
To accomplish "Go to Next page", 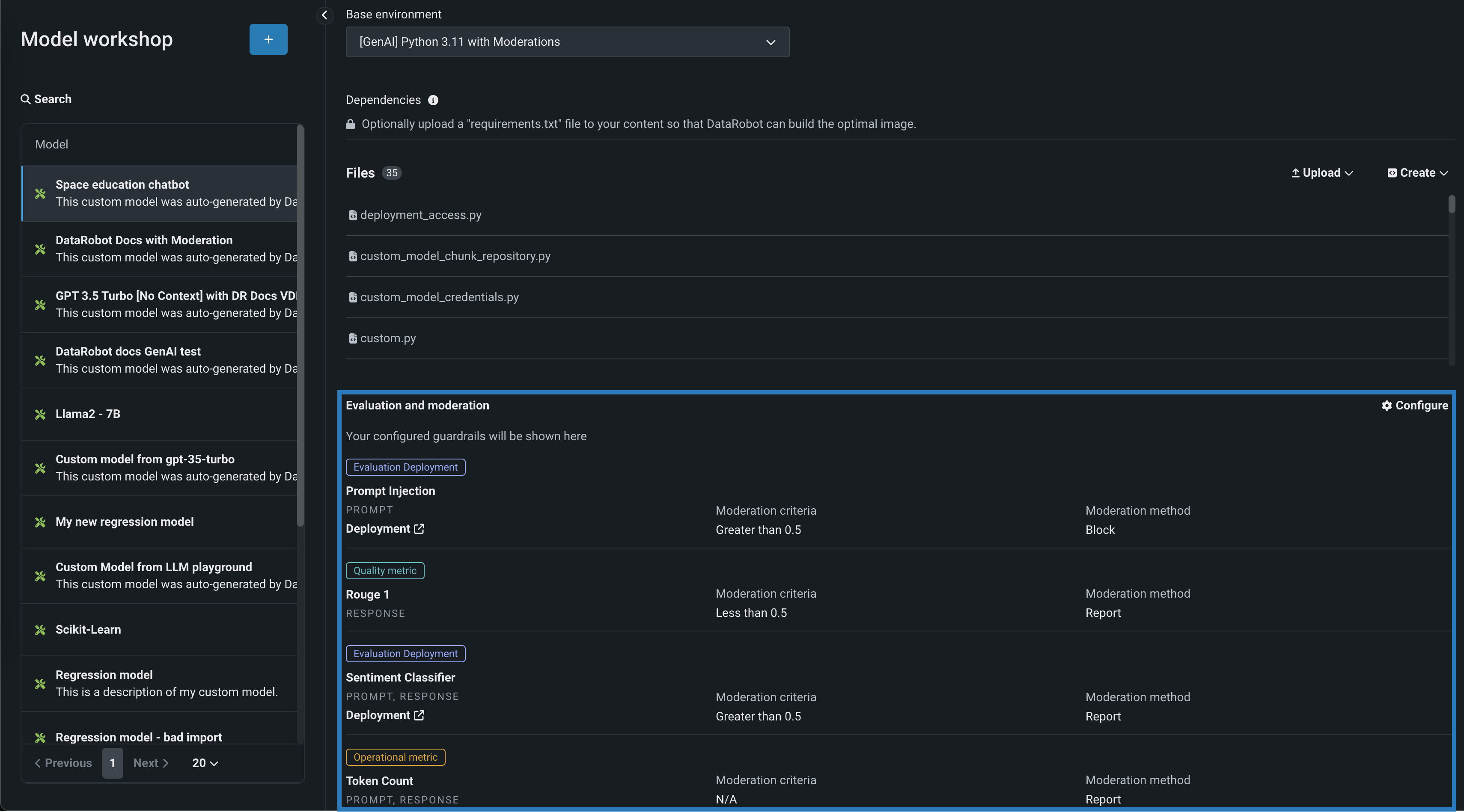I will point(151,763).
